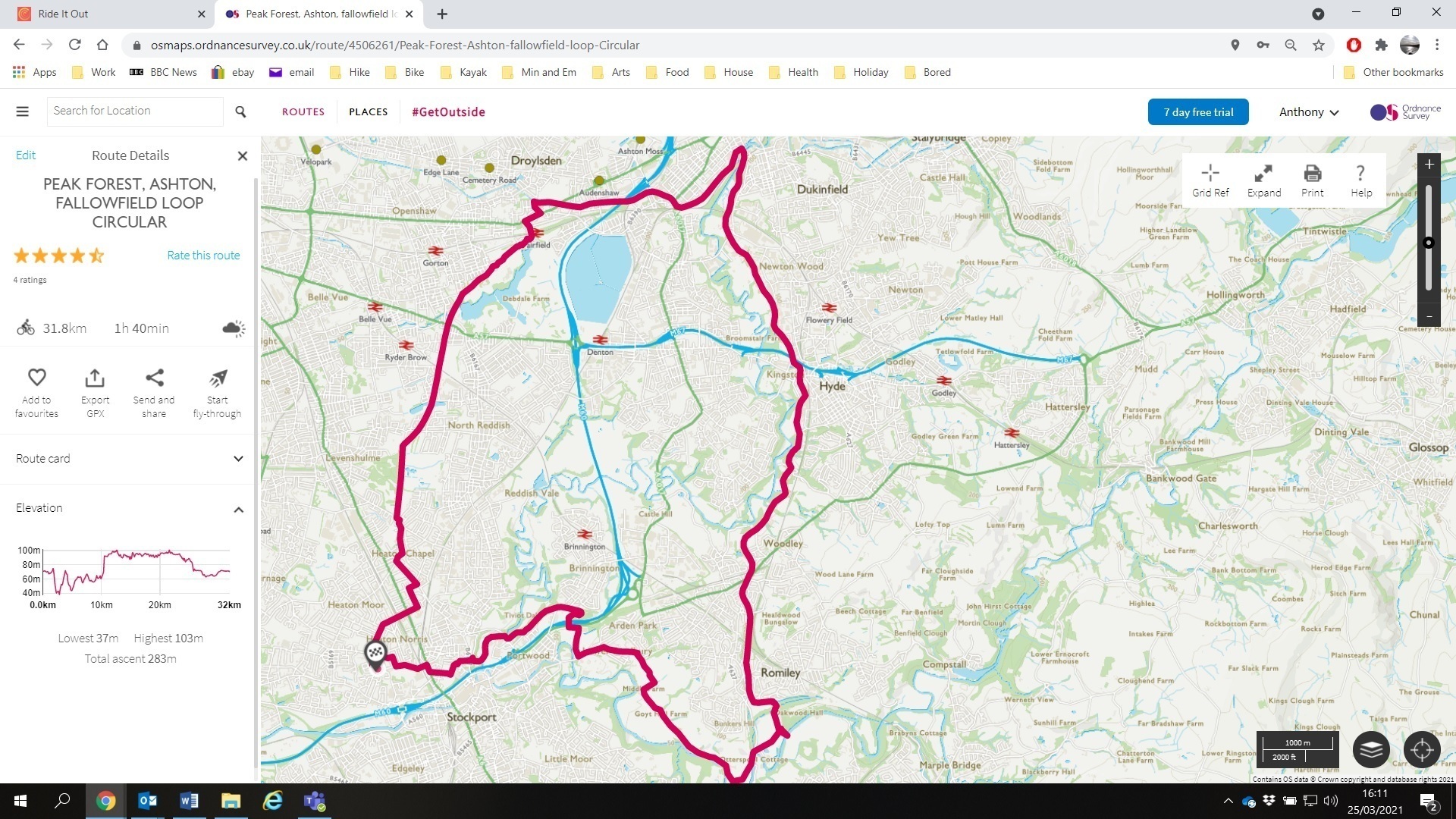Open the ebay bookmark

click(233, 72)
